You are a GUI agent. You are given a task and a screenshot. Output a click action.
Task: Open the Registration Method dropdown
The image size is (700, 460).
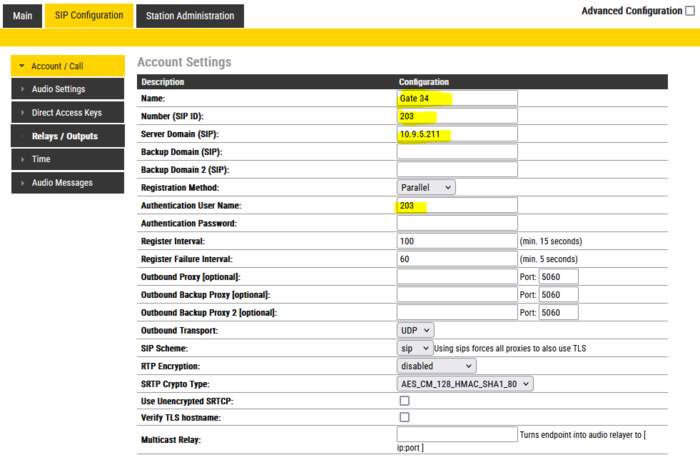click(x=426, y=187)
